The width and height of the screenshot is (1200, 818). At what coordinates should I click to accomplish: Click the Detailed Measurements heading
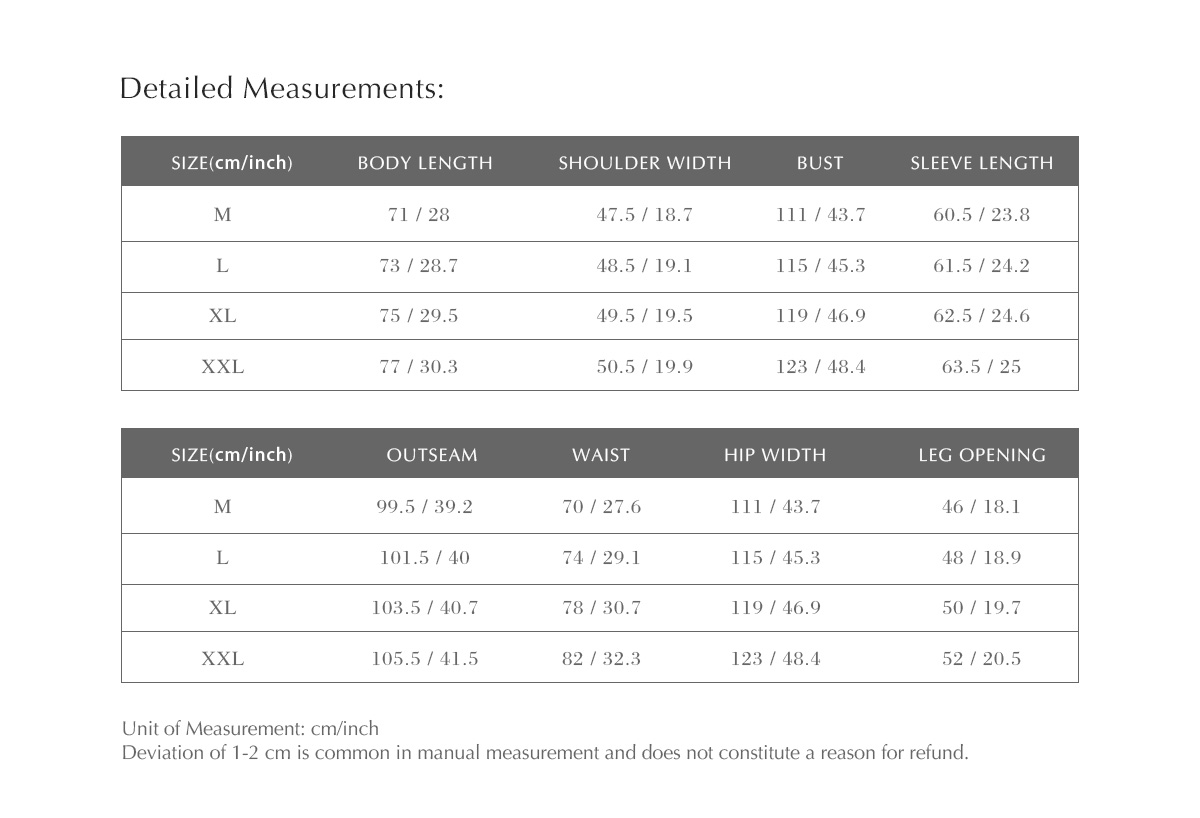point(281,89)
